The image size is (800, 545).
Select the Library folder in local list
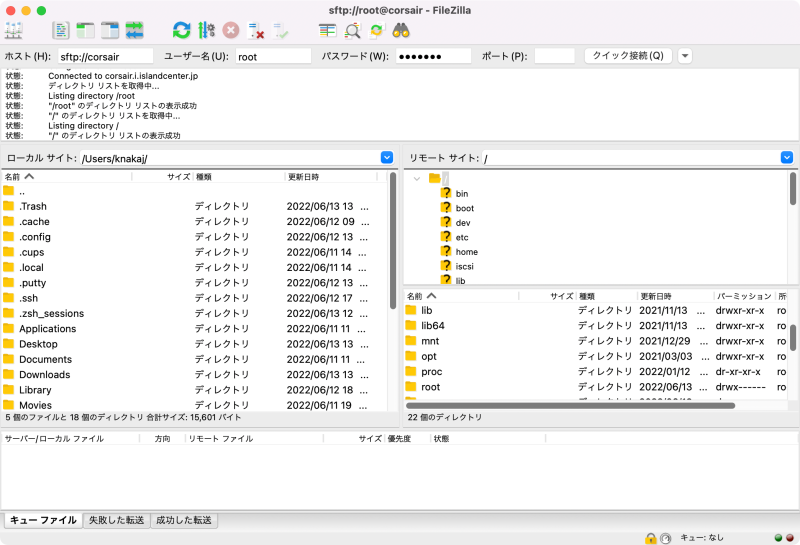pyautogui.click(x=194, y=390)
